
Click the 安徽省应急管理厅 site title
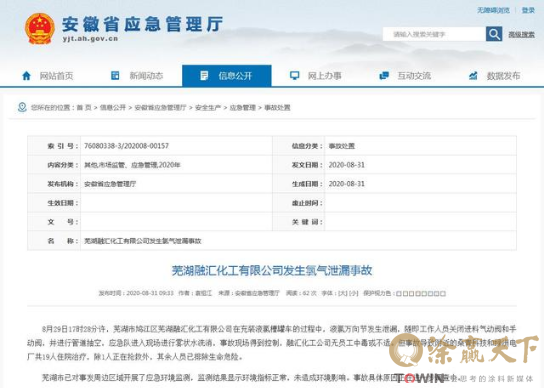point(142,24)
